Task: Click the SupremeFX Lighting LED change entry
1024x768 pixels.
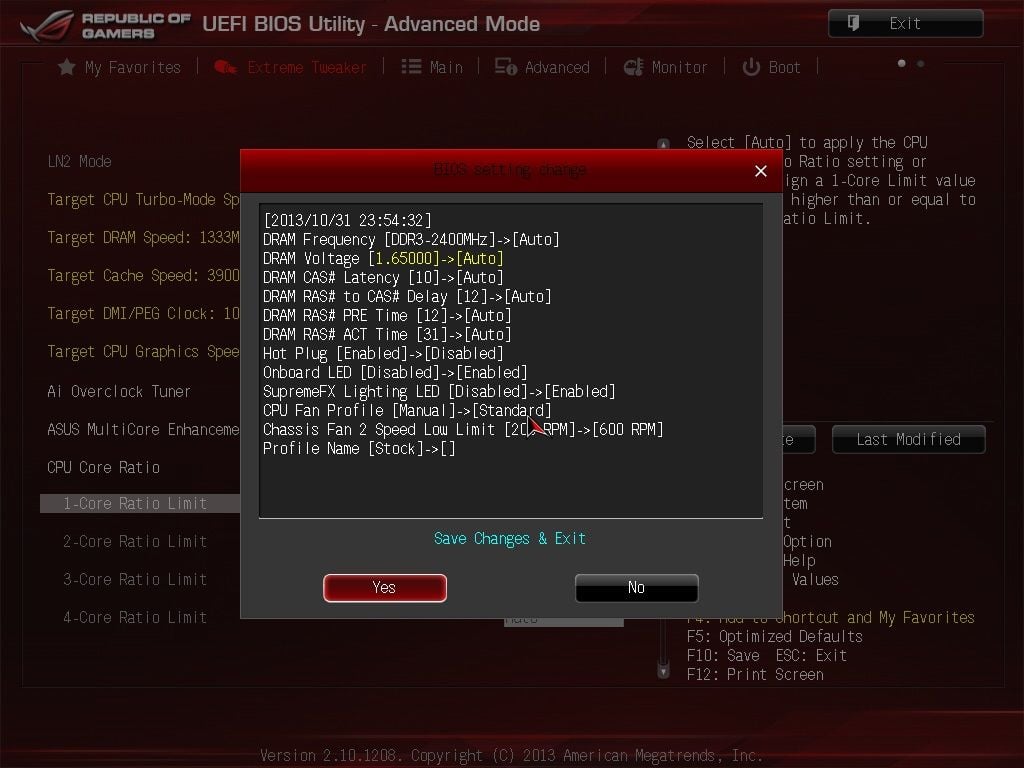Action: (x=440, y=391)
